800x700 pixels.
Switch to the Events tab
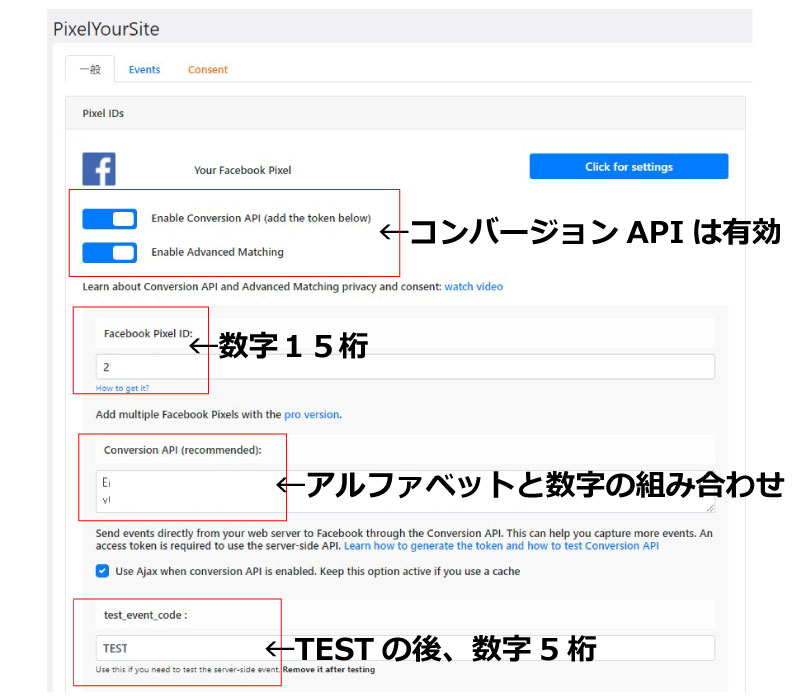(144, 69)
